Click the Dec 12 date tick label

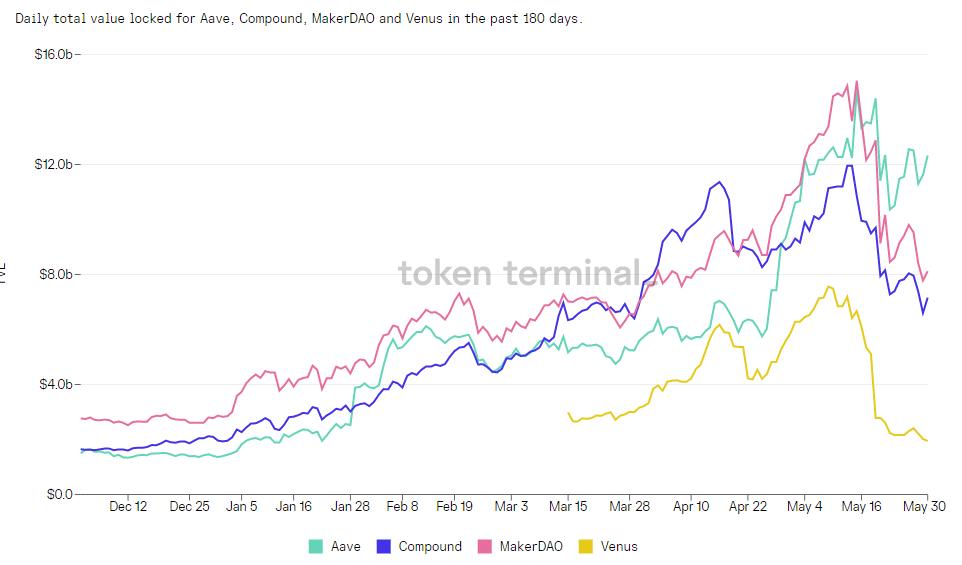128,507
